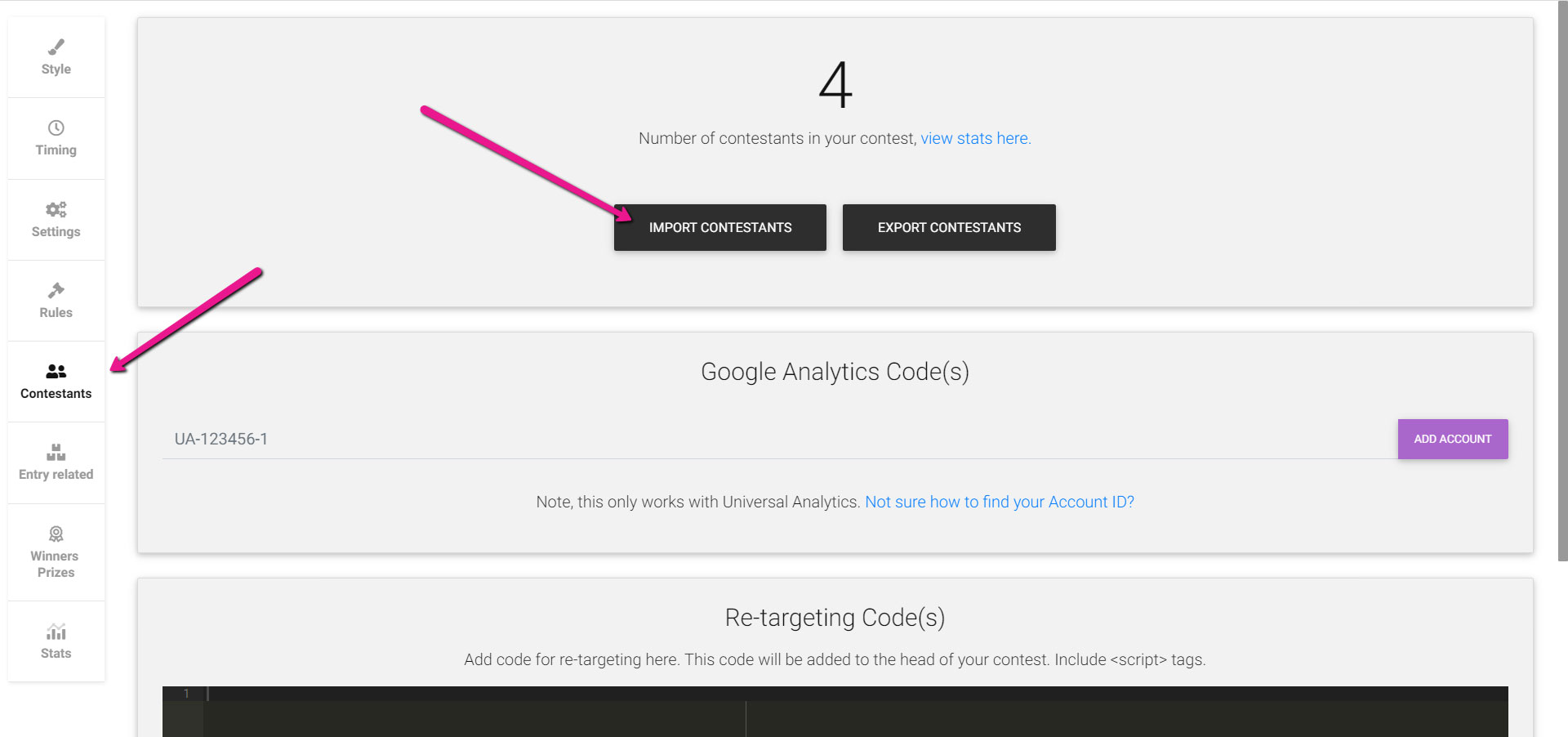Focus the UA-123456-1 analytics code field

click(x=780, y=439)
